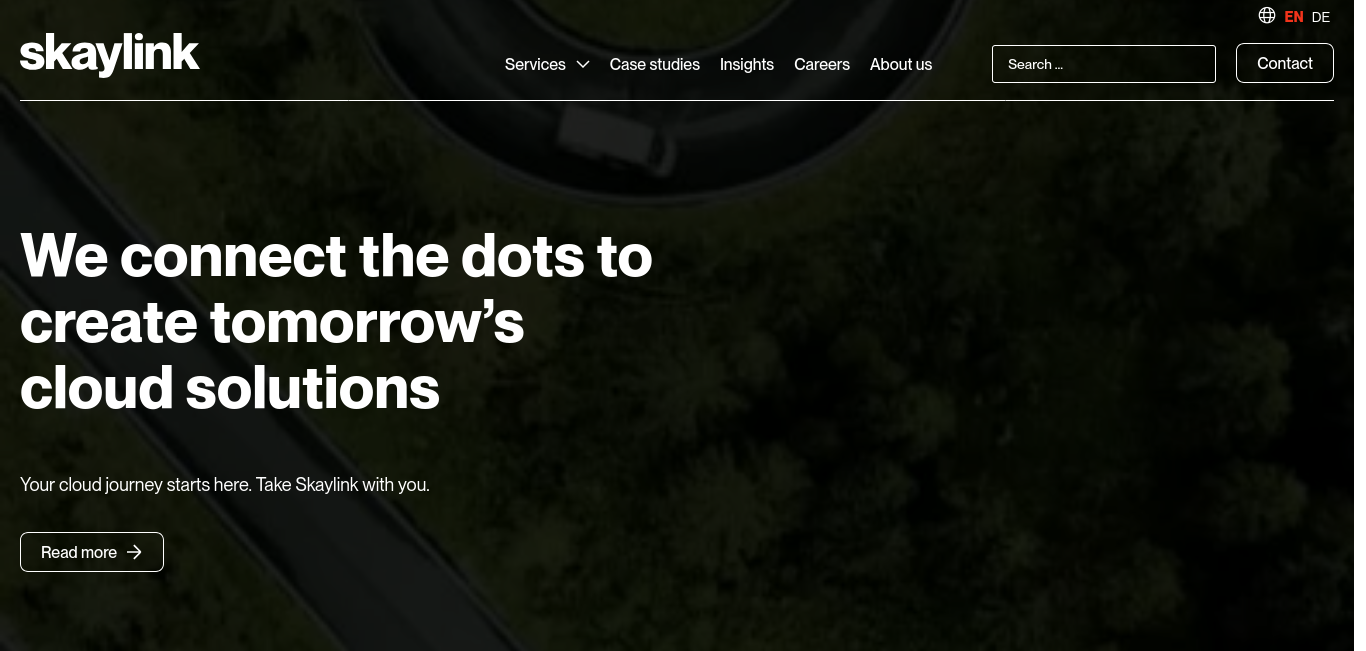The image size is (1366, 651).
Task: Open the Services menu item
Action: 535,64
